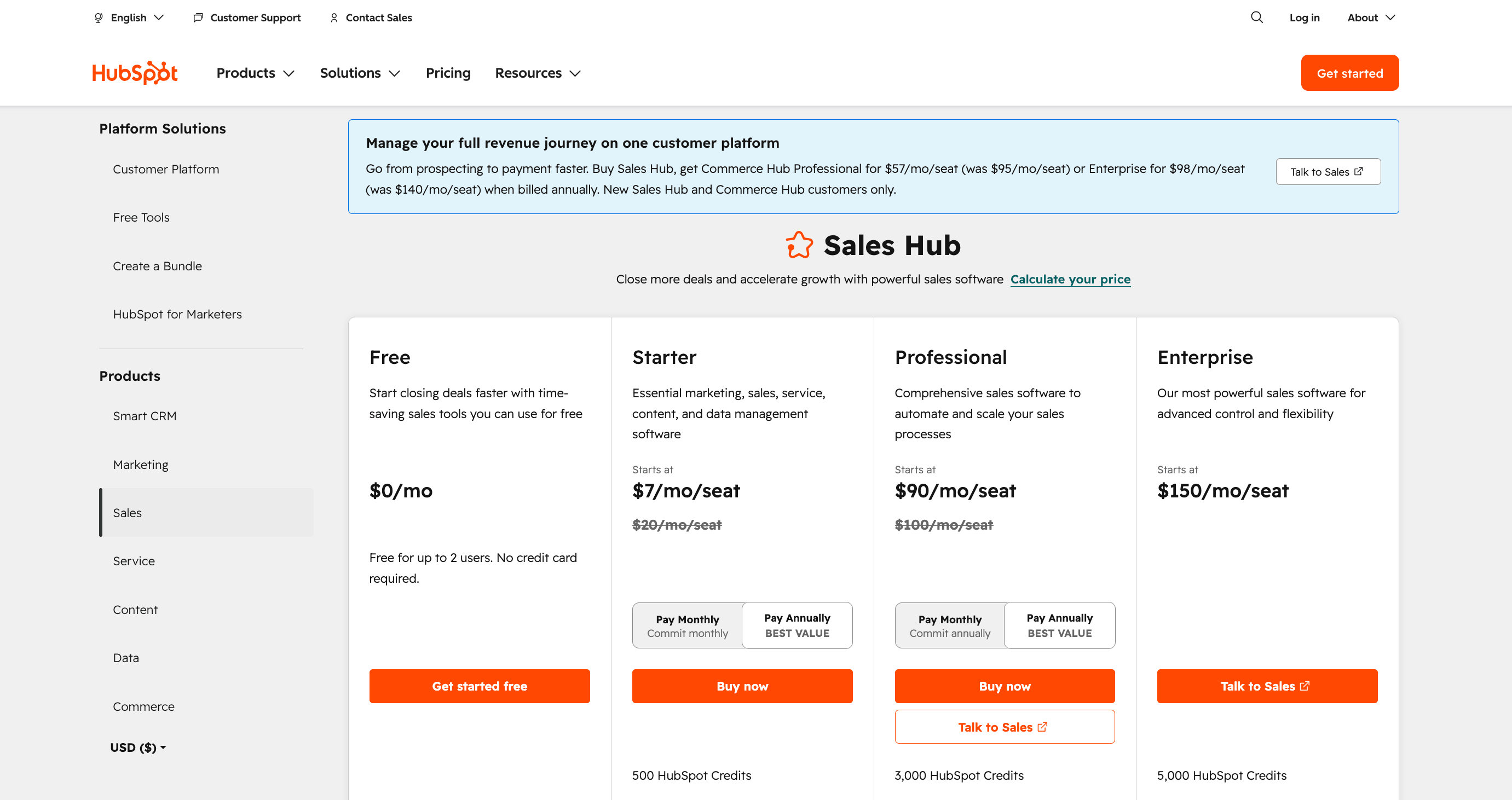Click outlined Talk to Sales under Professional
This screenshot has width=1512, height=800.
point(1005,727)
